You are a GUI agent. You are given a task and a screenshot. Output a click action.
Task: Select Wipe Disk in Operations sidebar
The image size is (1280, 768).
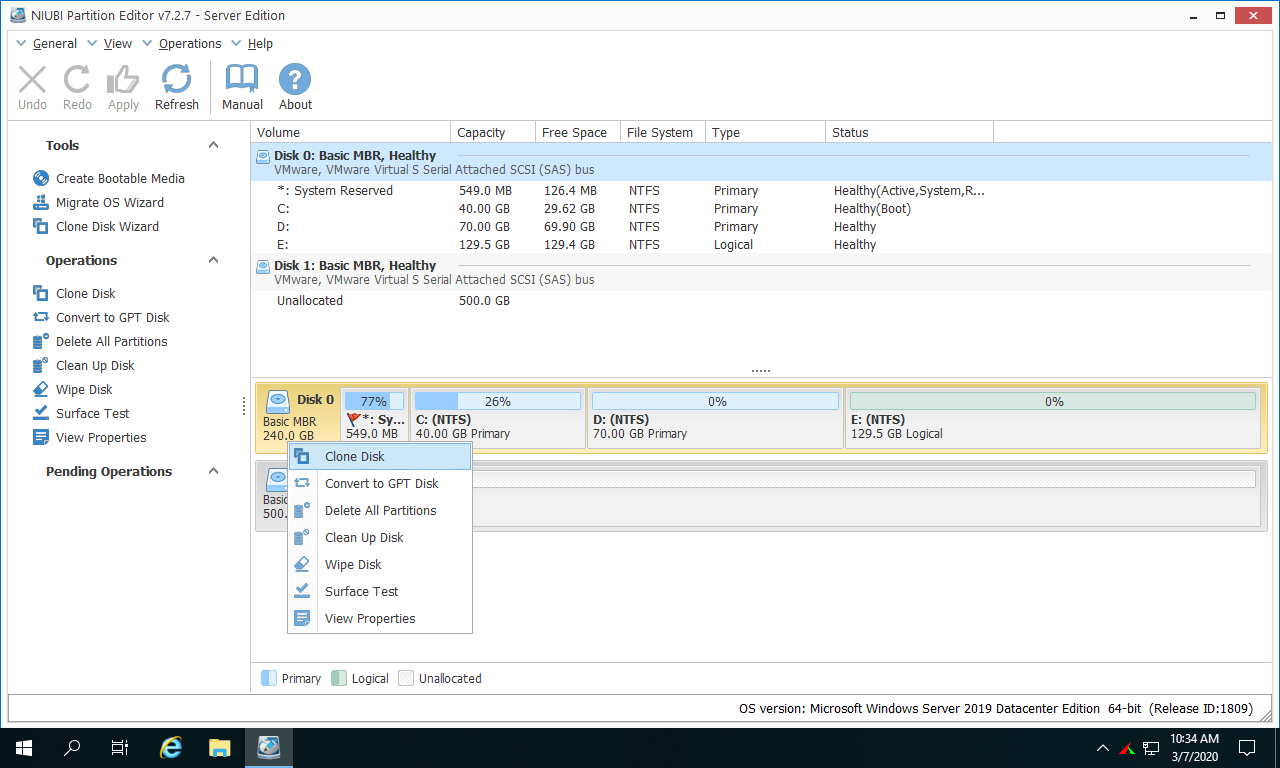(x=84, y=389)
